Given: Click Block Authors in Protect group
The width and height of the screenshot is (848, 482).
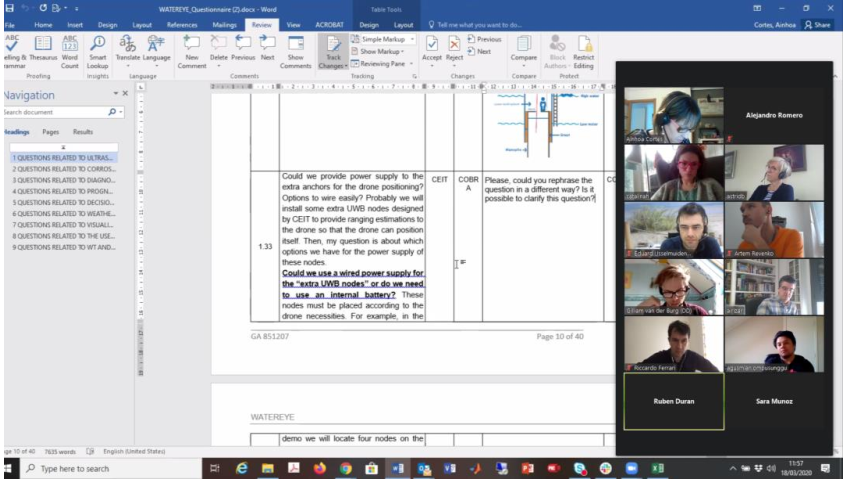Looking at the screenshot, I should pyautogui.click(x=557, y=52).
